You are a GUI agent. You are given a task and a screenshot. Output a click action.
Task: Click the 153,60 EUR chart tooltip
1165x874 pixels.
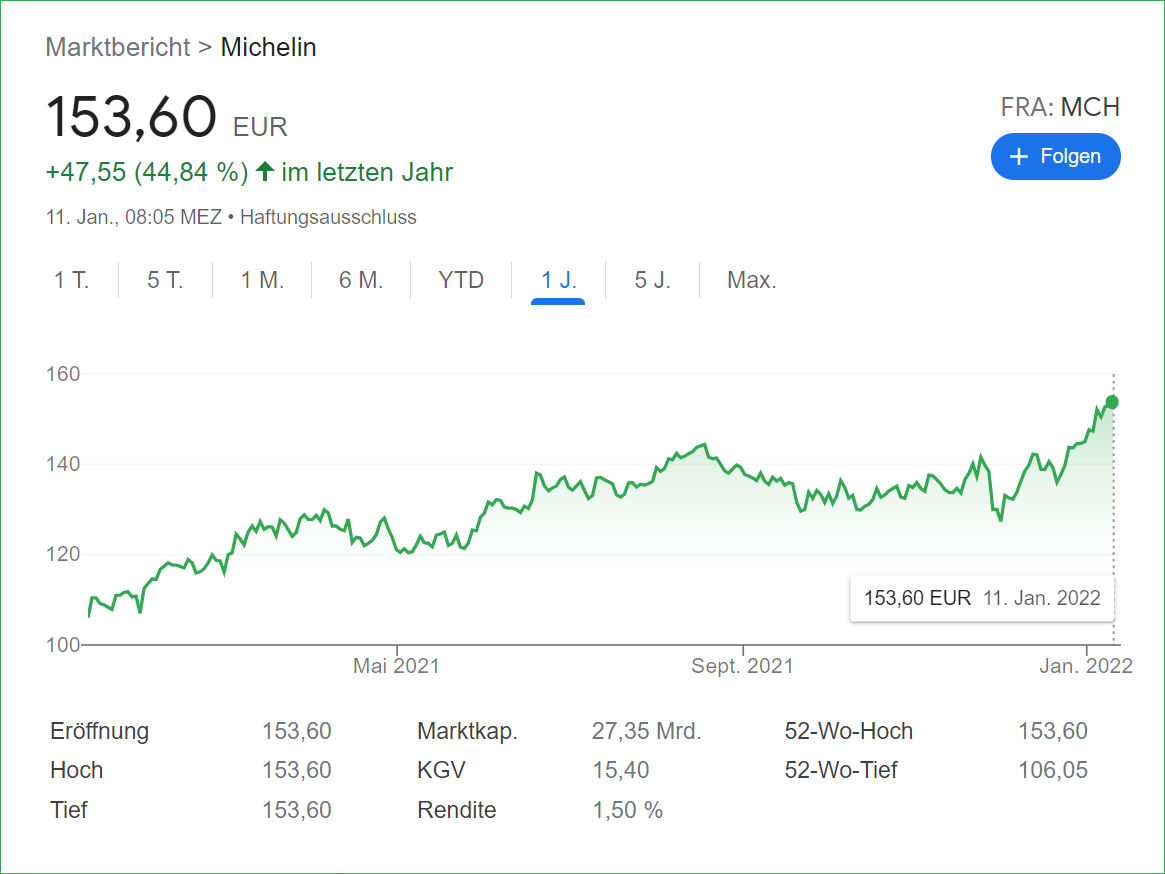point(982,598)
